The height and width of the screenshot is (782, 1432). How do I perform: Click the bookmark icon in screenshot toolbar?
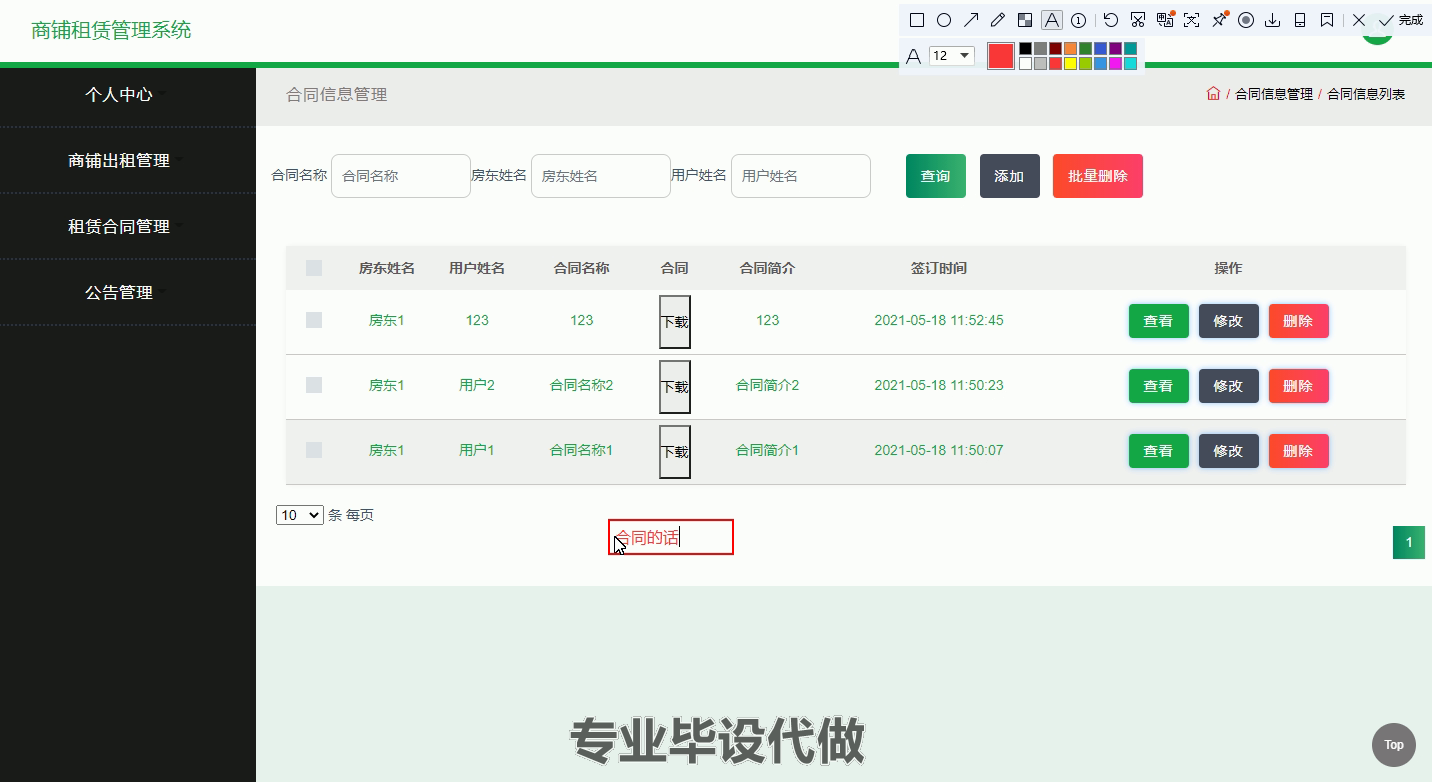1327,20
